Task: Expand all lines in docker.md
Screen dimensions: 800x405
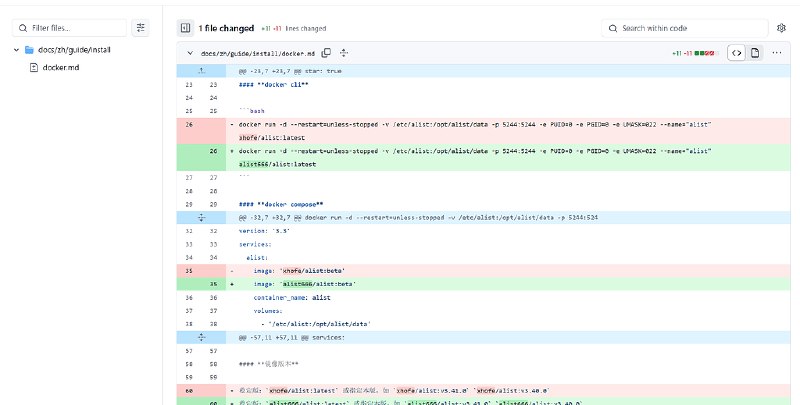Action: [344, 53]
